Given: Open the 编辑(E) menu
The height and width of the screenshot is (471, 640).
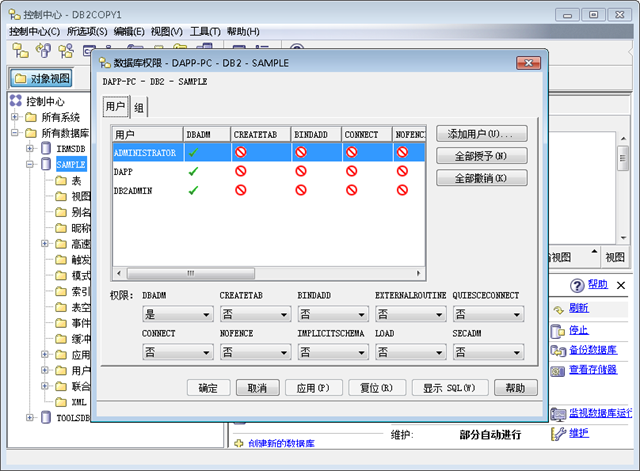Looking at the screenshot, I should (129, 32).
